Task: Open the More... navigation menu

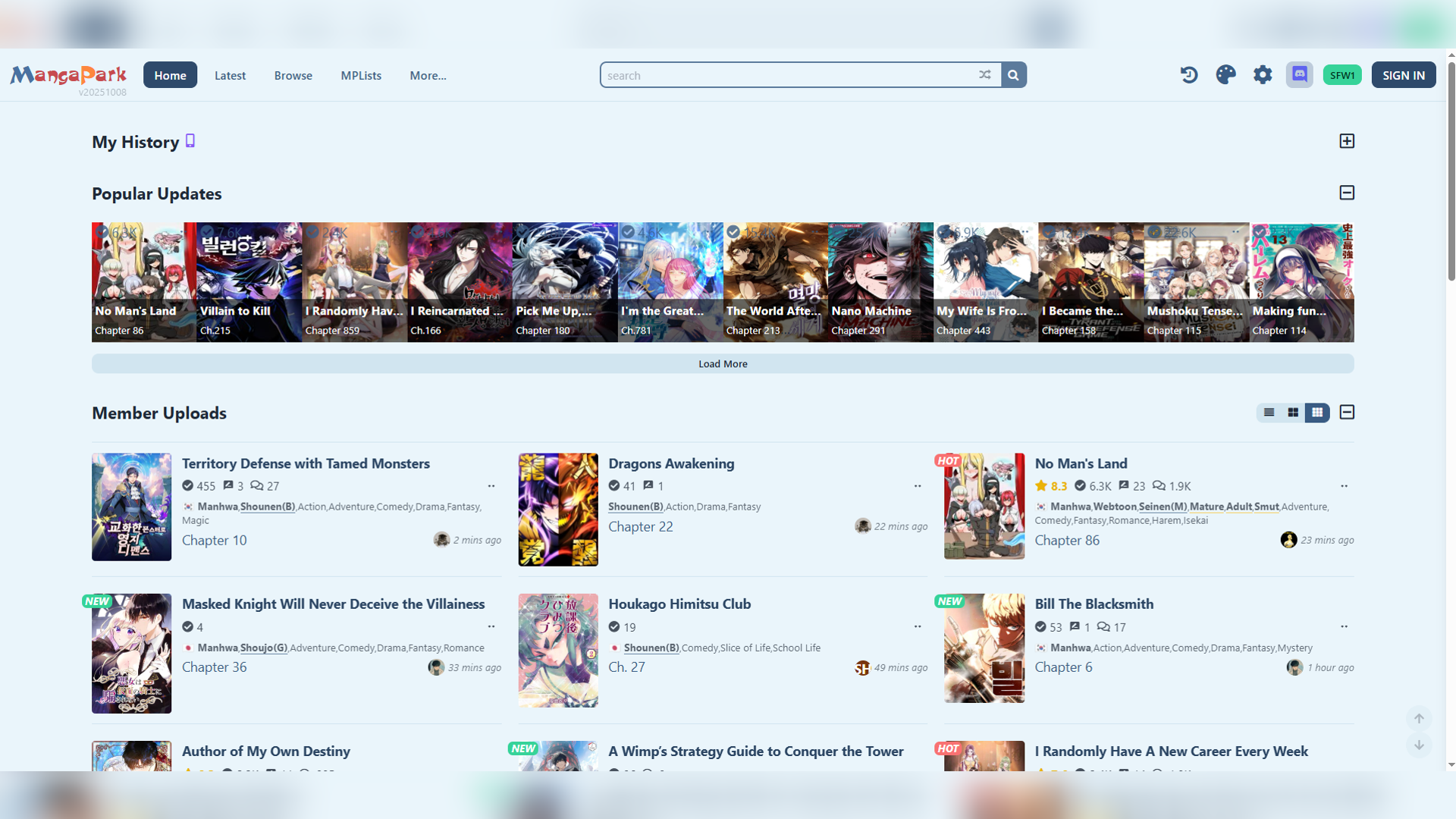Action: point(428,75)
